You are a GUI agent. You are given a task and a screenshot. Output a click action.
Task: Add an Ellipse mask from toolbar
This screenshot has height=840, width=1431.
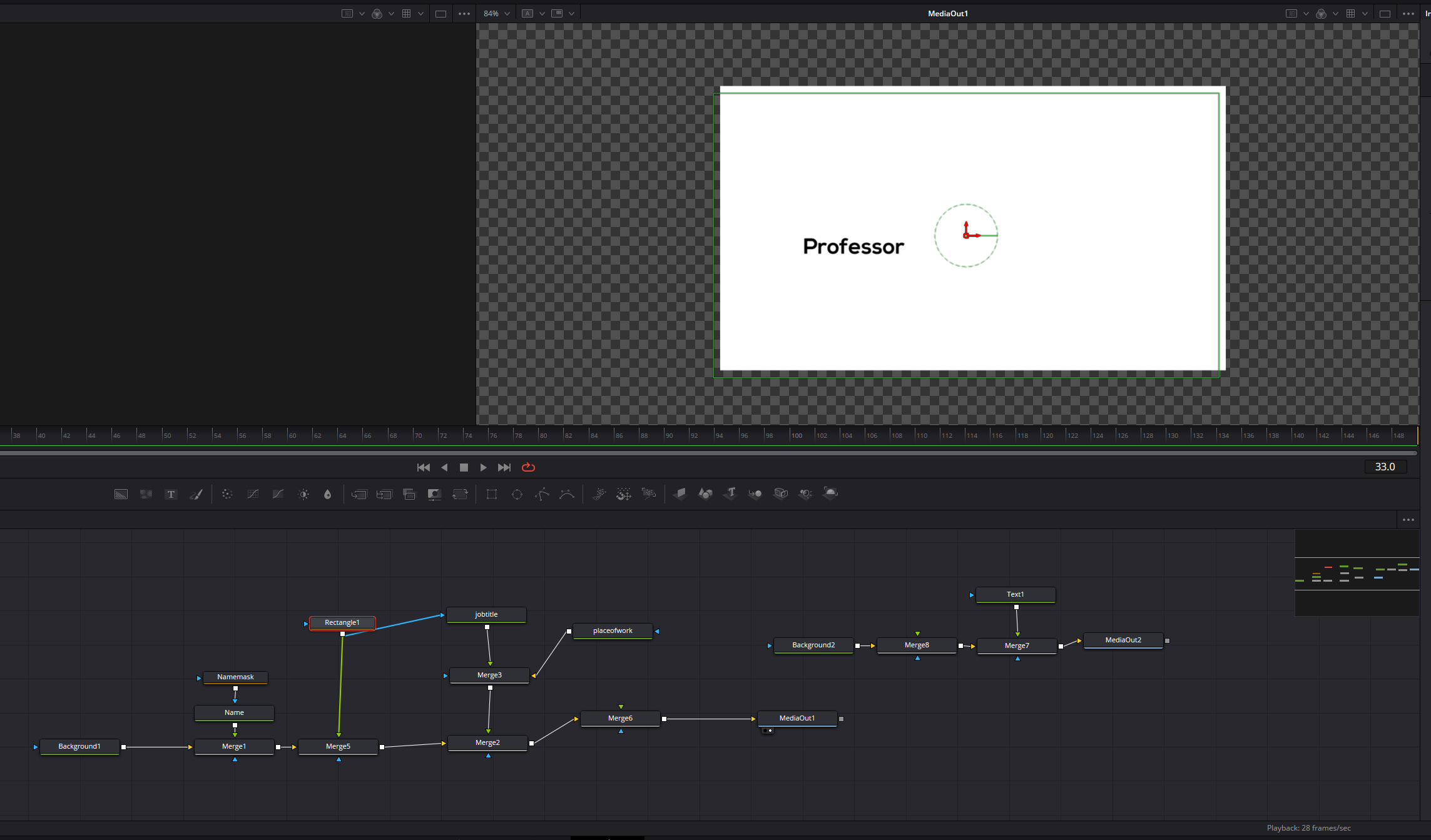pos(517,494)
